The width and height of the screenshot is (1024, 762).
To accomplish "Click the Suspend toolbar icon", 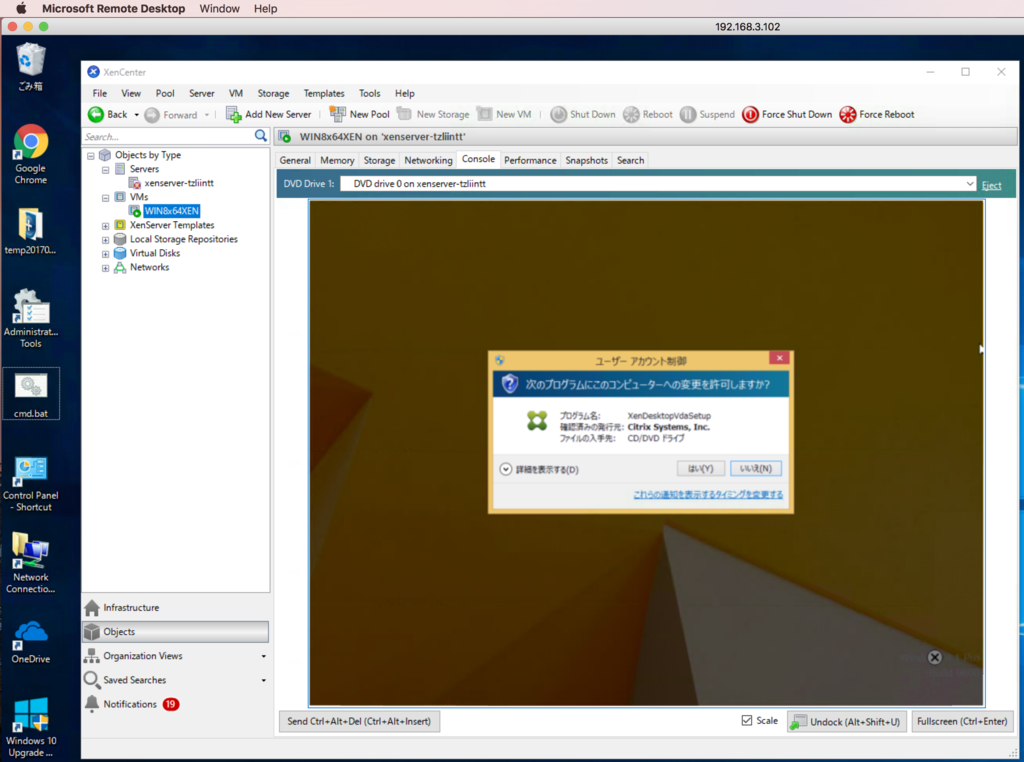I will (688, 115).
